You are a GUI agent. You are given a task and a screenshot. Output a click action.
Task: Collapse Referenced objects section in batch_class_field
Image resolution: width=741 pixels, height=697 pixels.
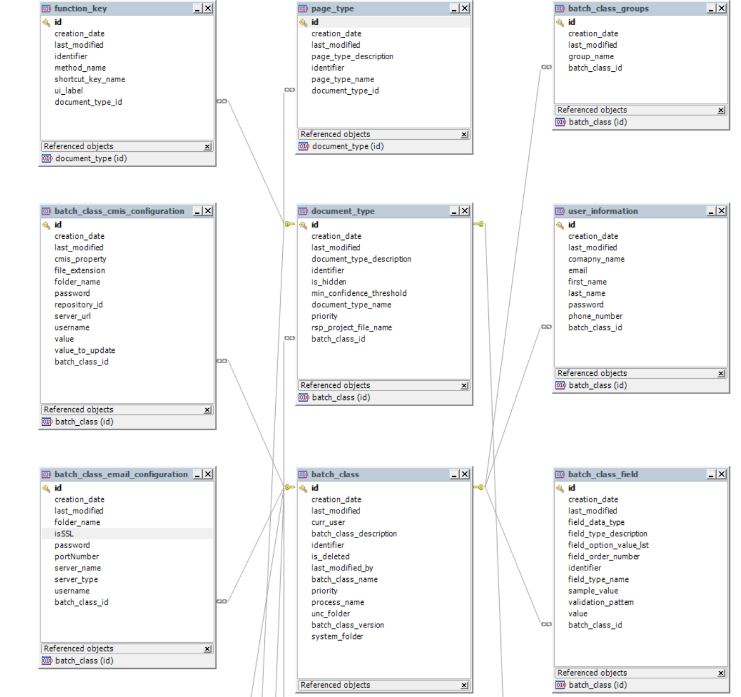pos(721,673)
